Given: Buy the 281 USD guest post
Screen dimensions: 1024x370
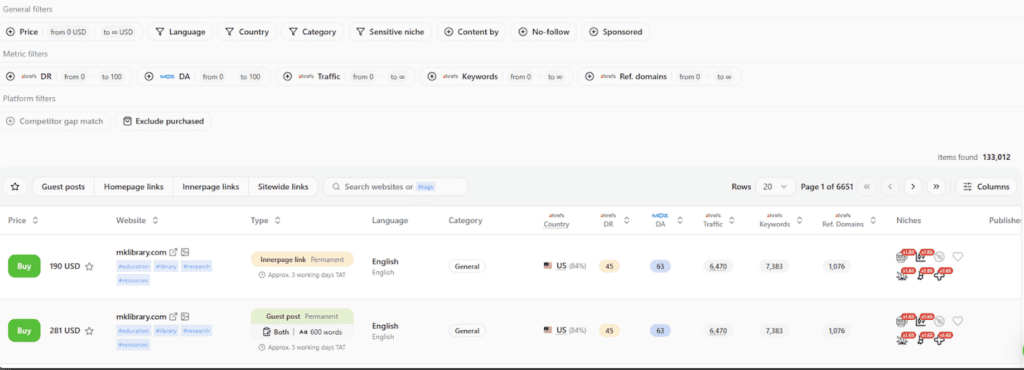Looking at the screenshot, I should 24,330.
